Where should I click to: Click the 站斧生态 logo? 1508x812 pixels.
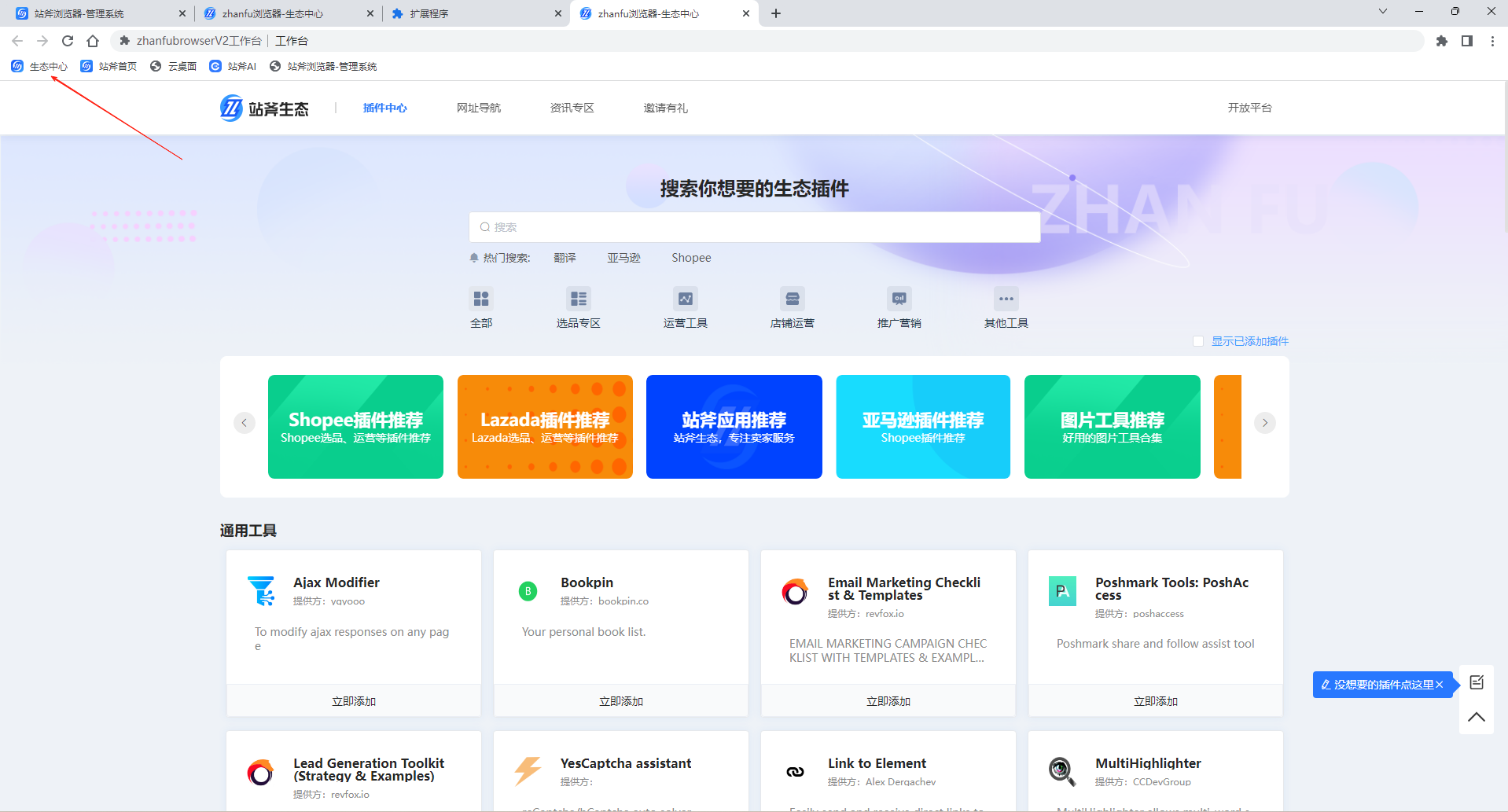click(264, 108)
